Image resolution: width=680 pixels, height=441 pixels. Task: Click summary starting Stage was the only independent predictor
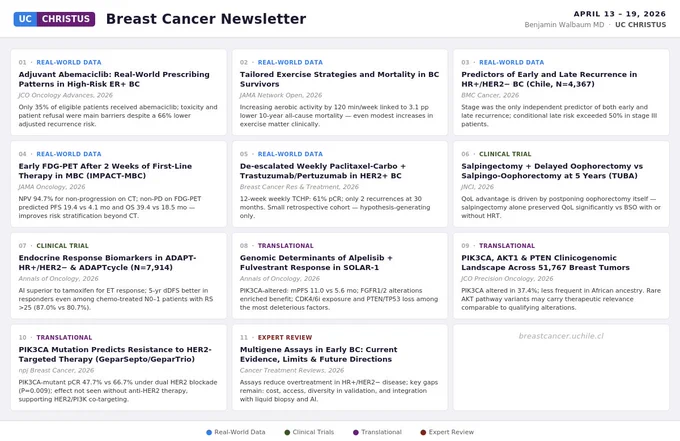559,115
